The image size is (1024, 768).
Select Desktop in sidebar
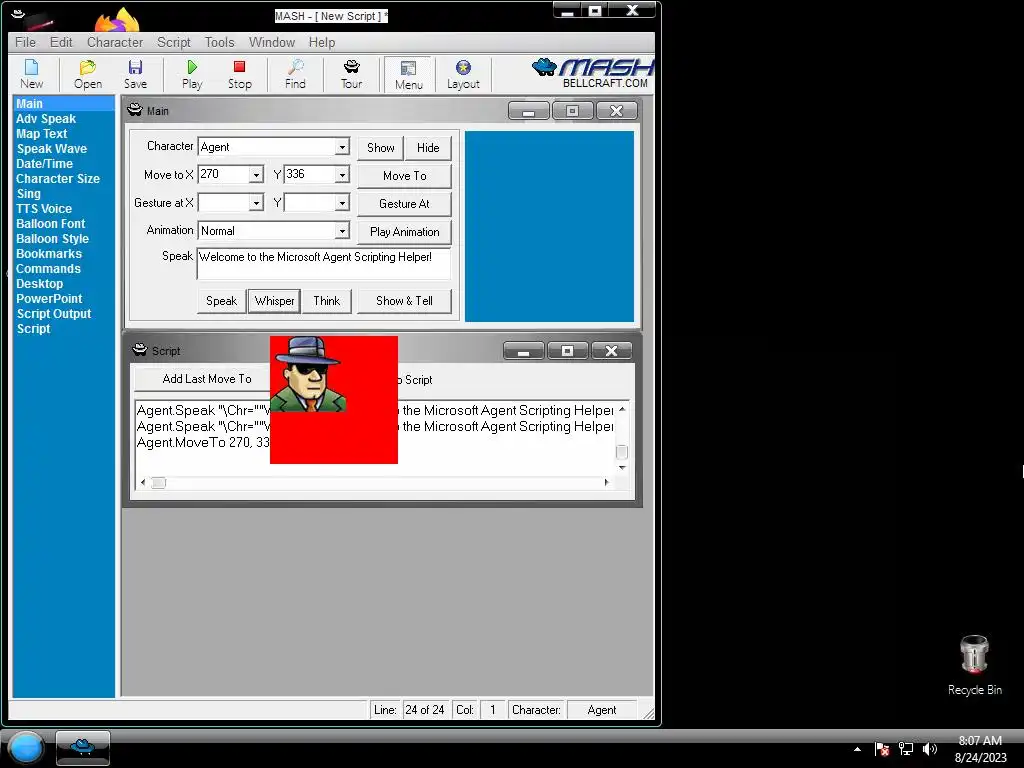[39, 284]
